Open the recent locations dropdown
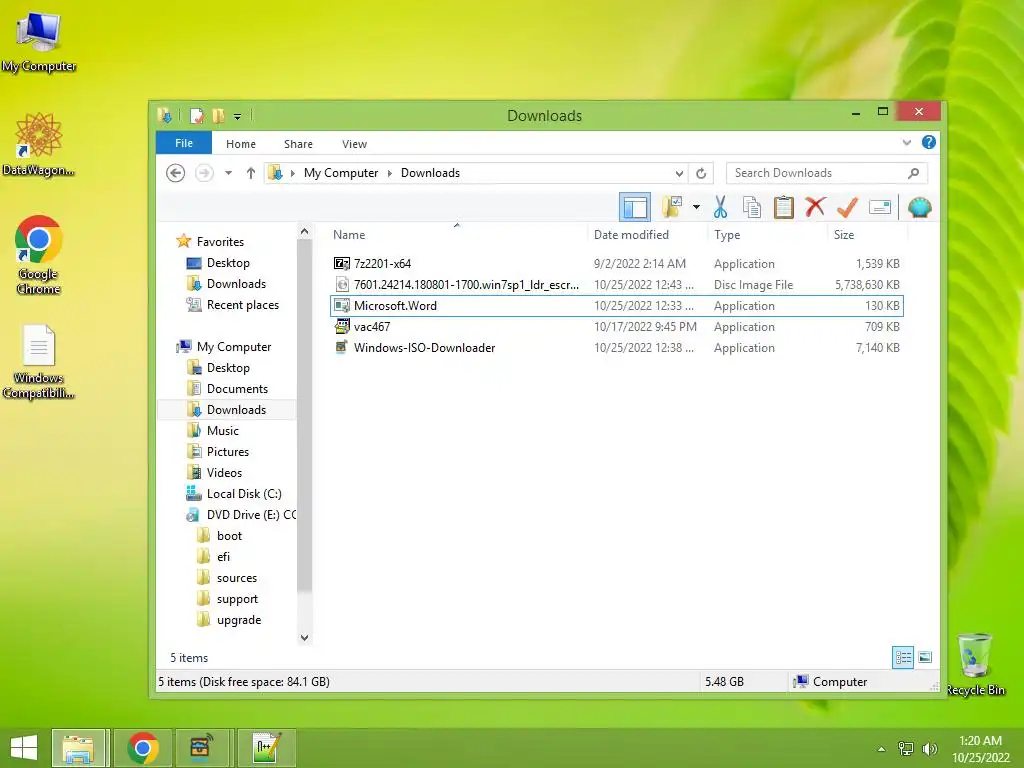Viewport: 1024px width, 768px height. pyautogui.click(x=229, y=173)
